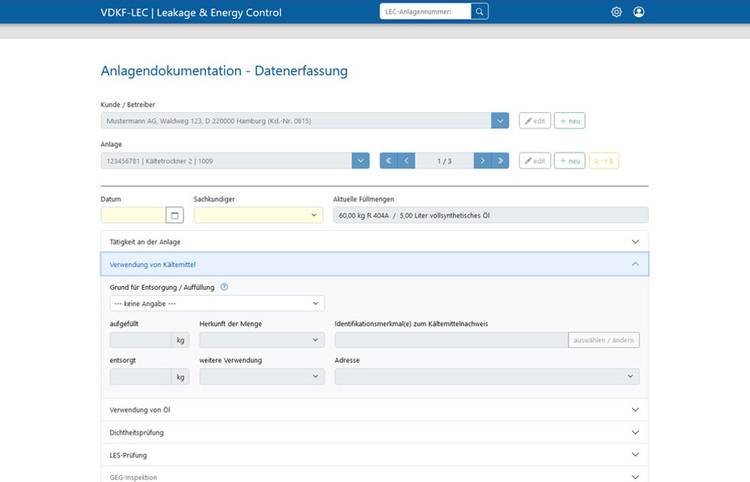This screenshot has height=482, width=750.
Task: Click help icon beside Grund für Entsorgung
Action: [224, 287]
